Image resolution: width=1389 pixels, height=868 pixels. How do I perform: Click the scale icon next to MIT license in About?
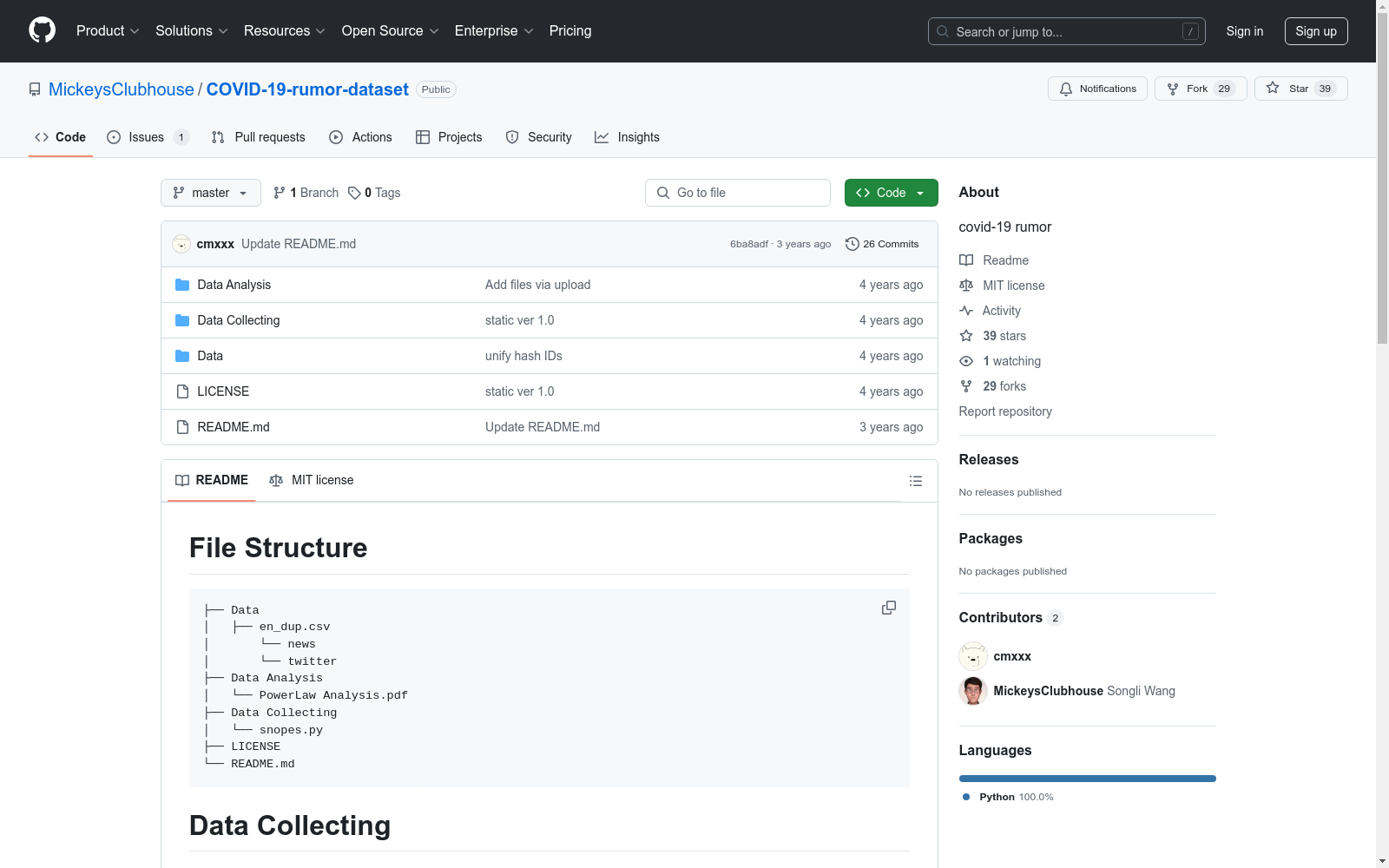tap(966, 286)
